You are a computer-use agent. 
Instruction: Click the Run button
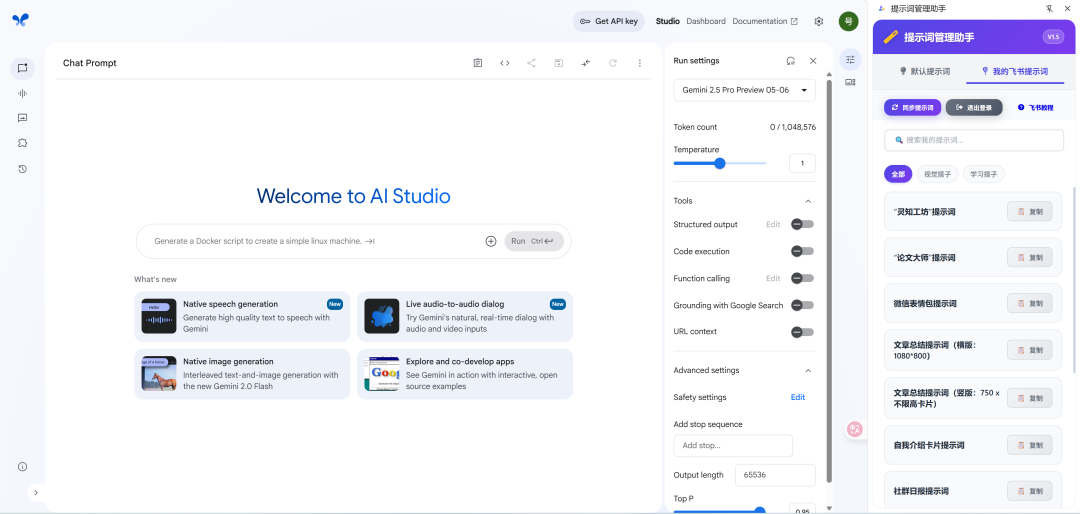(534, 241)
